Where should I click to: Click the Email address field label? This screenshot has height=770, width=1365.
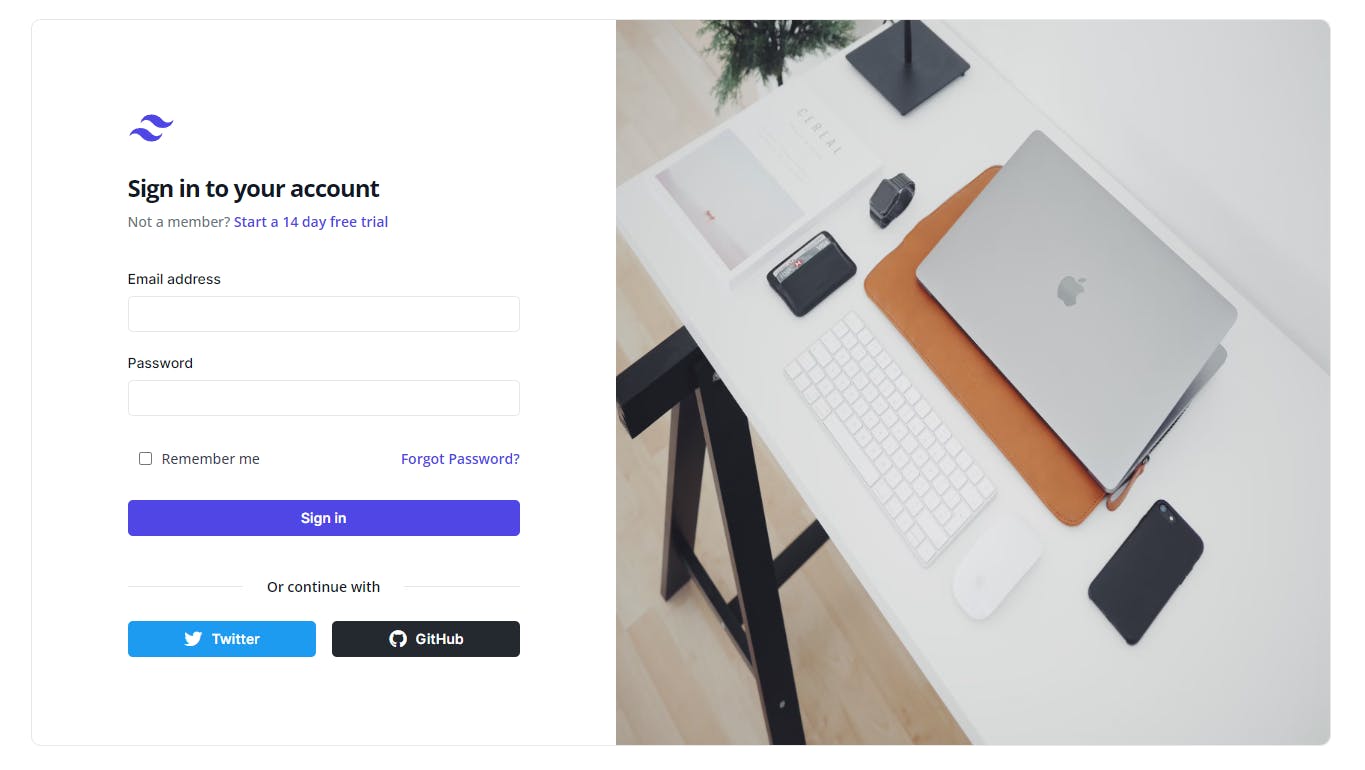[x=174, y=279]
